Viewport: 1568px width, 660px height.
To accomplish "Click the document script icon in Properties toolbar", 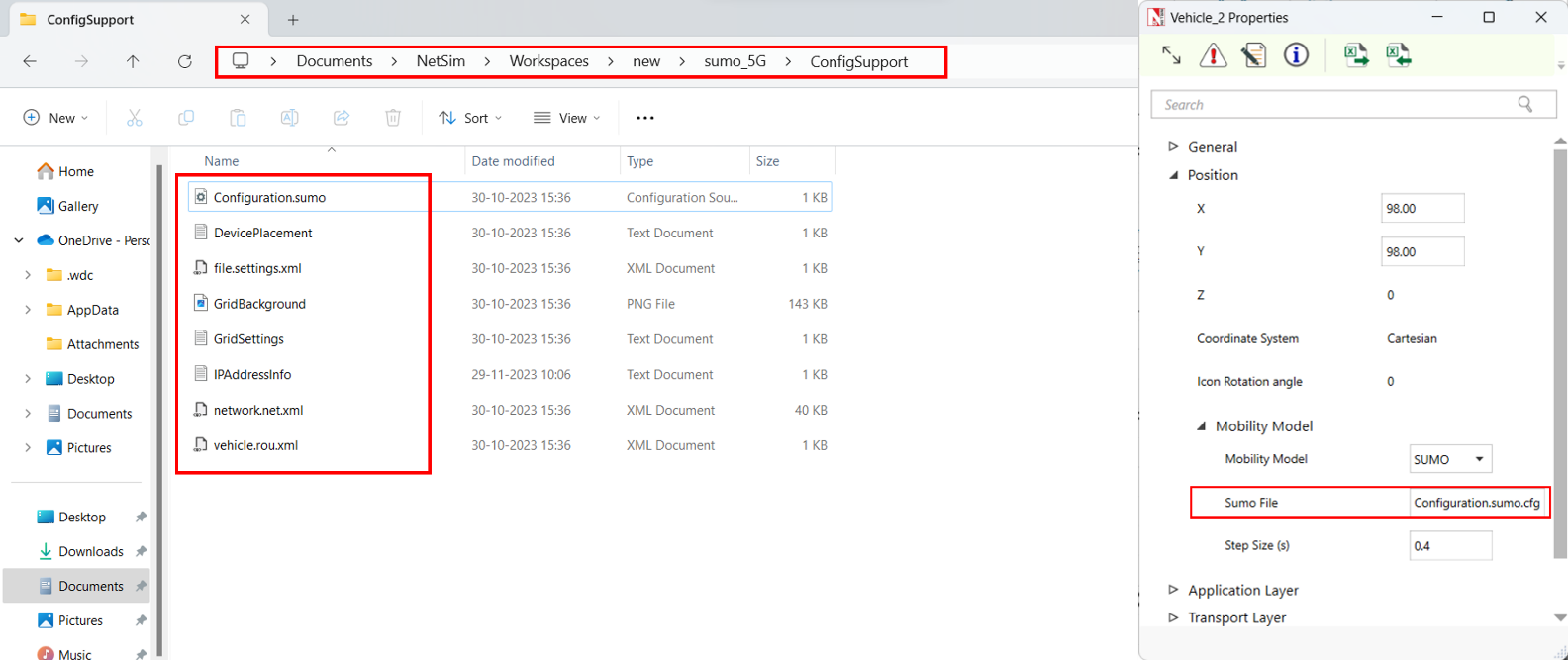I will 1254,55.
